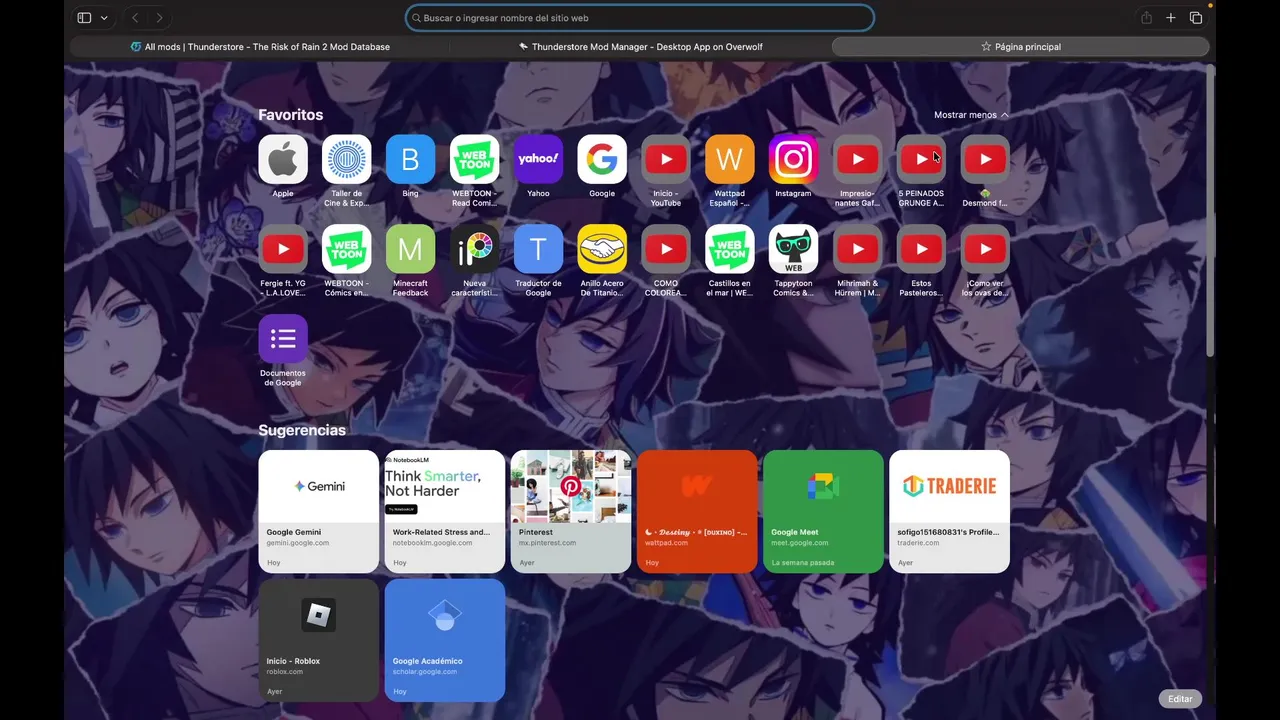Viewport: 1280px width, 720px height.
Task: Open the Google favorite
Action: [x=602, y=159]
